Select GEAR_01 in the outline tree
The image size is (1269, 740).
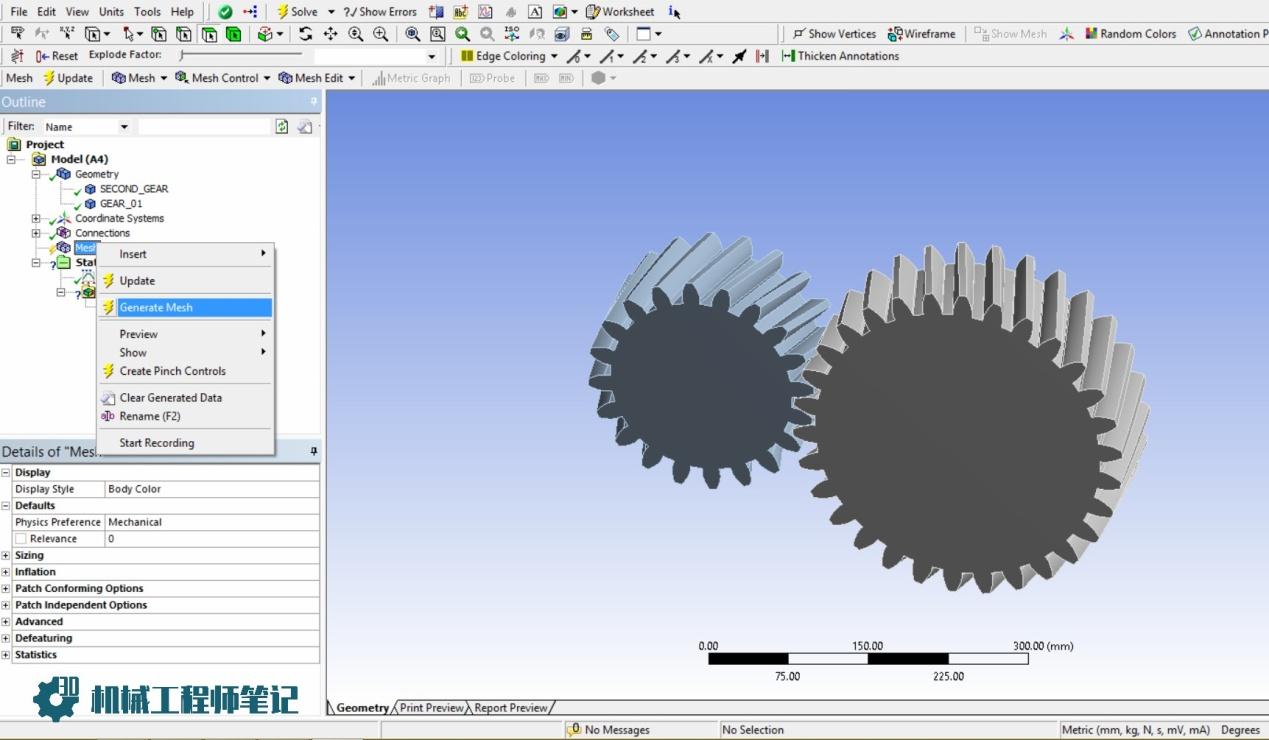(121, 204)
